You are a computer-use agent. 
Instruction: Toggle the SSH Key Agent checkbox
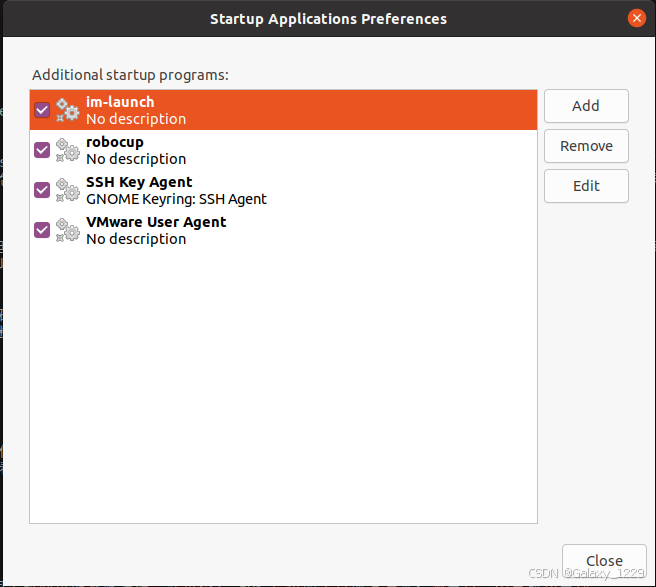click(42, 190)
